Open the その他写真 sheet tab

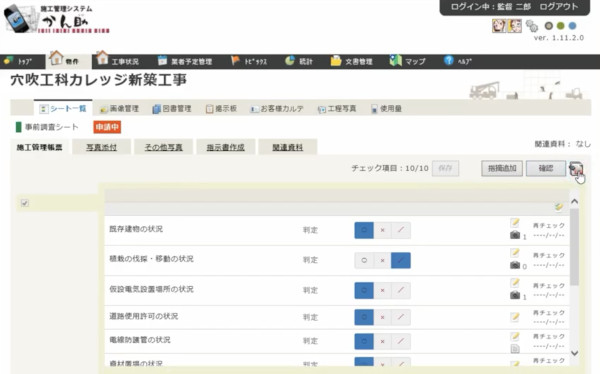click(x=163, y=147)
